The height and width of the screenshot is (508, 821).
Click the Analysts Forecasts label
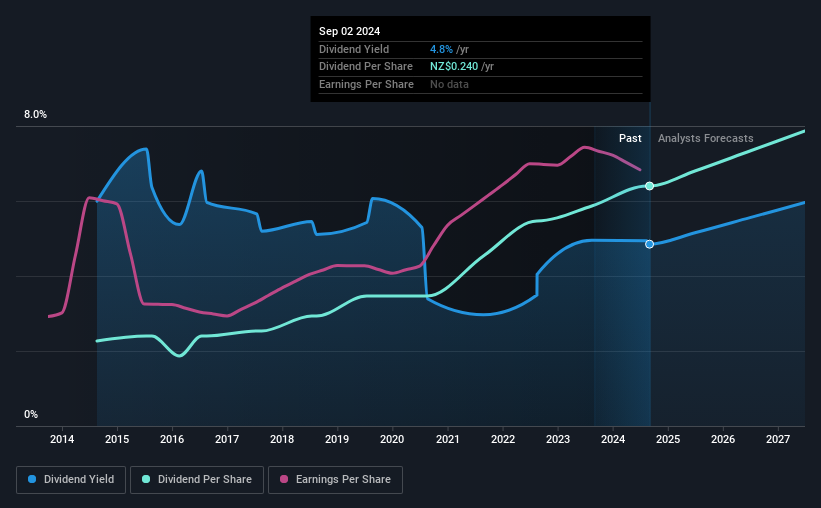[705, 138]
